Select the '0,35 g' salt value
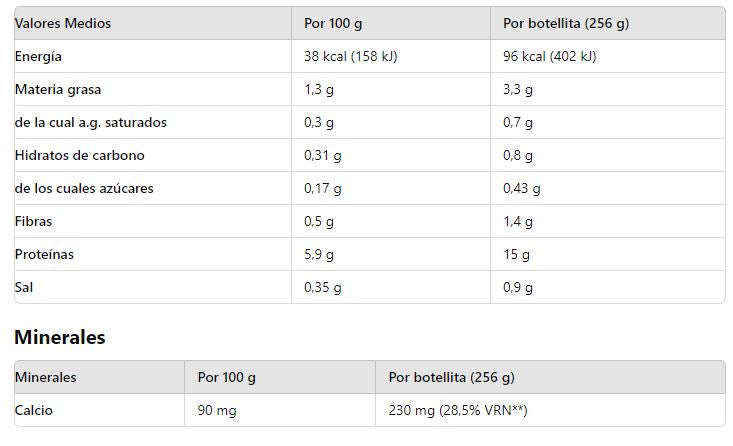The width and height of the screenshot is (733, 446). (x=322, y=287)
